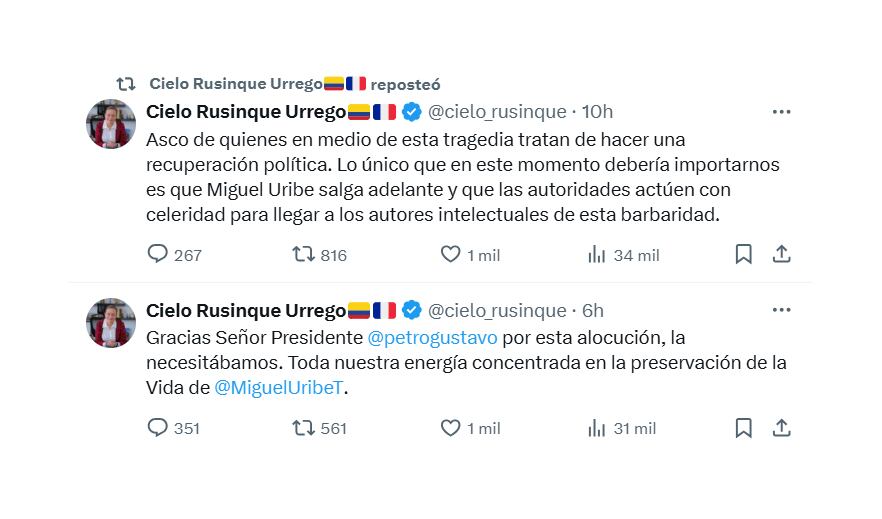
Task: Reply to the tweet about Miguel Uribe tragedy
Action: tap(158, 254)
